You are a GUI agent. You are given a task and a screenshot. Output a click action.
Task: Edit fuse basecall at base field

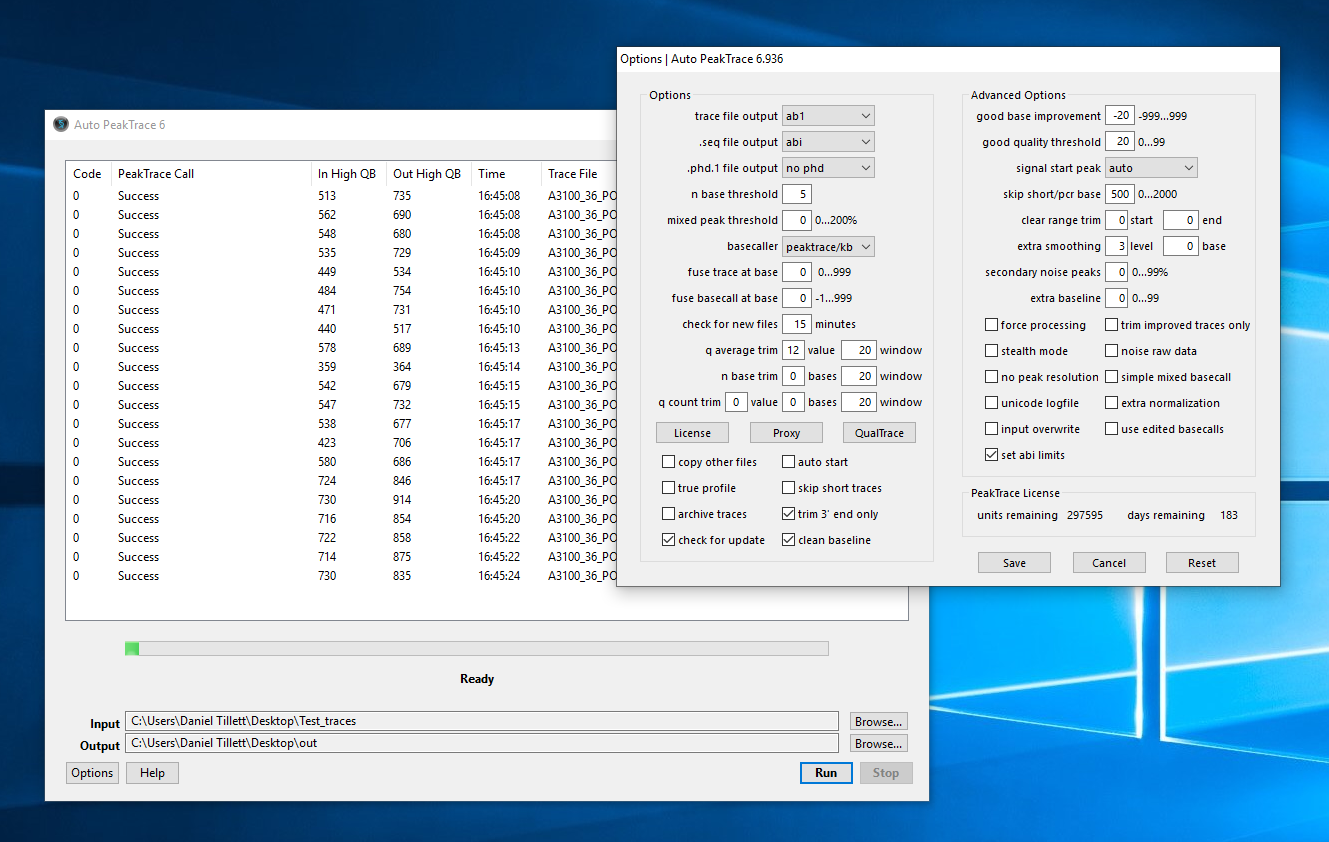pos(796,298)
